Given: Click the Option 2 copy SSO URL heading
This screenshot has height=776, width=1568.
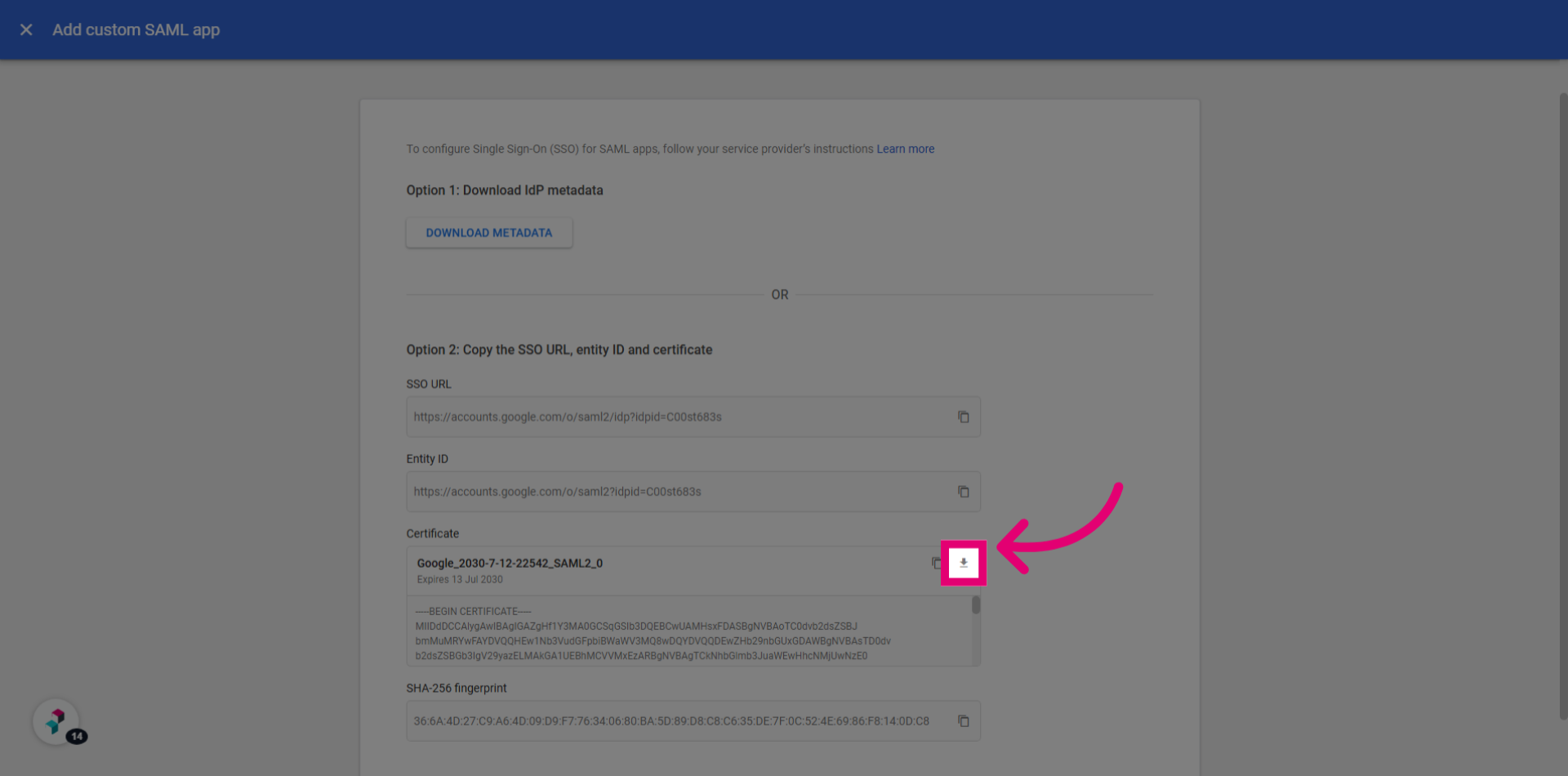Looking at the screenshot, I should (559, 350).
